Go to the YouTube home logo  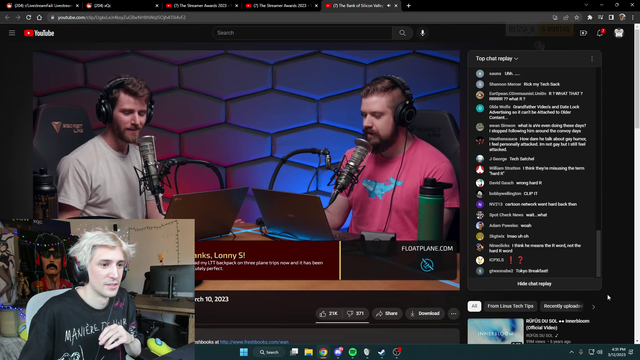[39, 33]
